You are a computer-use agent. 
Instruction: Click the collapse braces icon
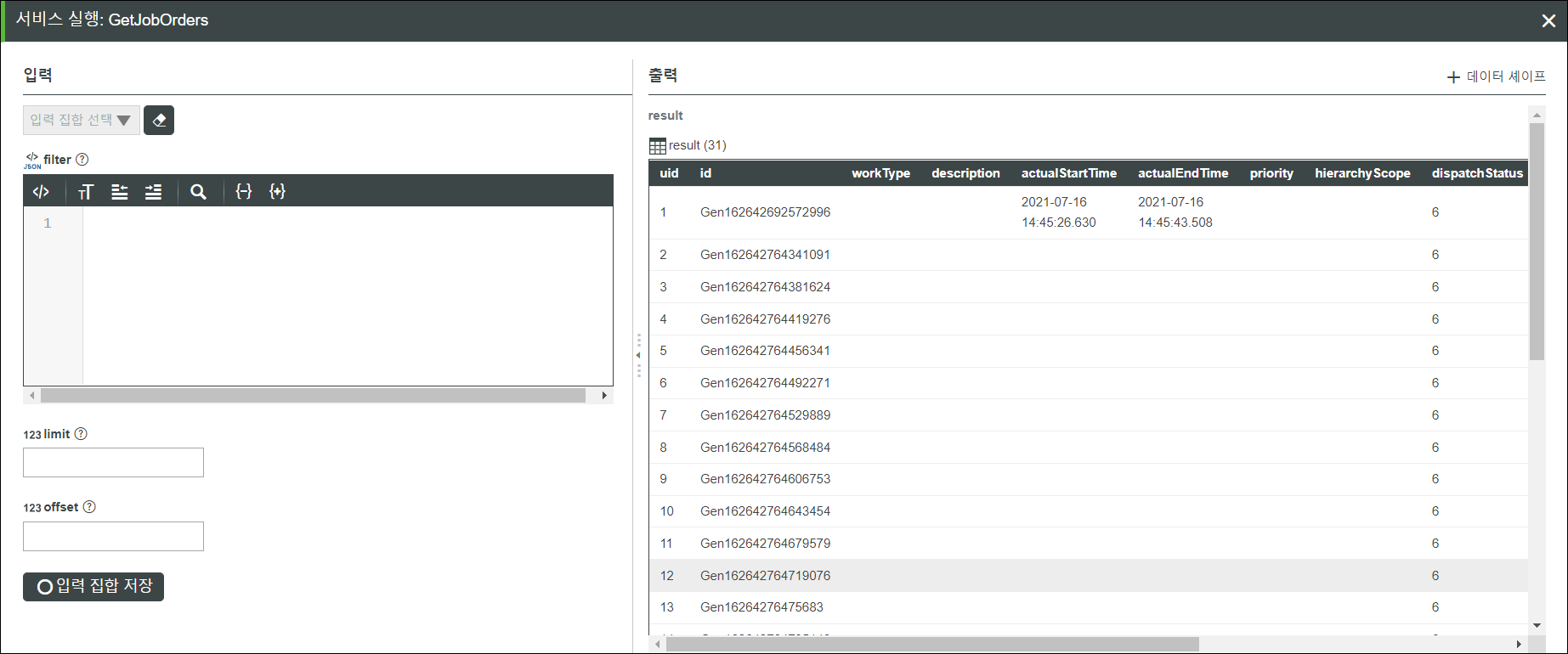[x=244, y=192]
